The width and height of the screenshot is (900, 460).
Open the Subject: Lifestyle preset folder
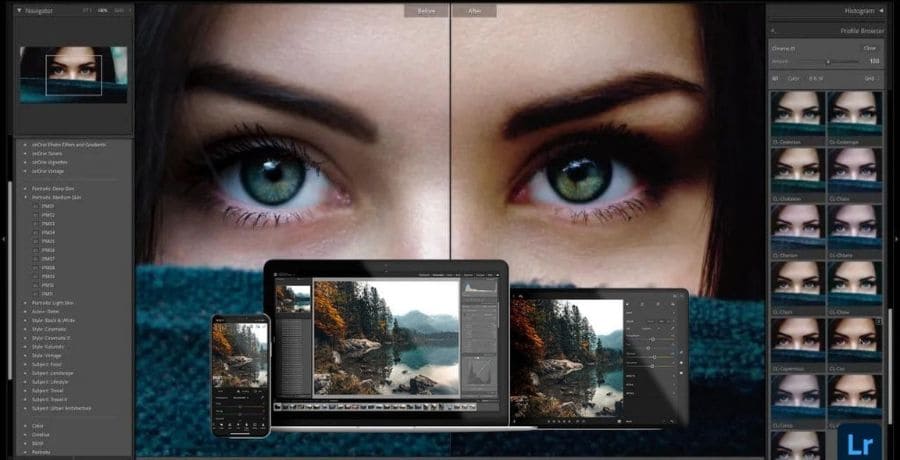(50, 382)
